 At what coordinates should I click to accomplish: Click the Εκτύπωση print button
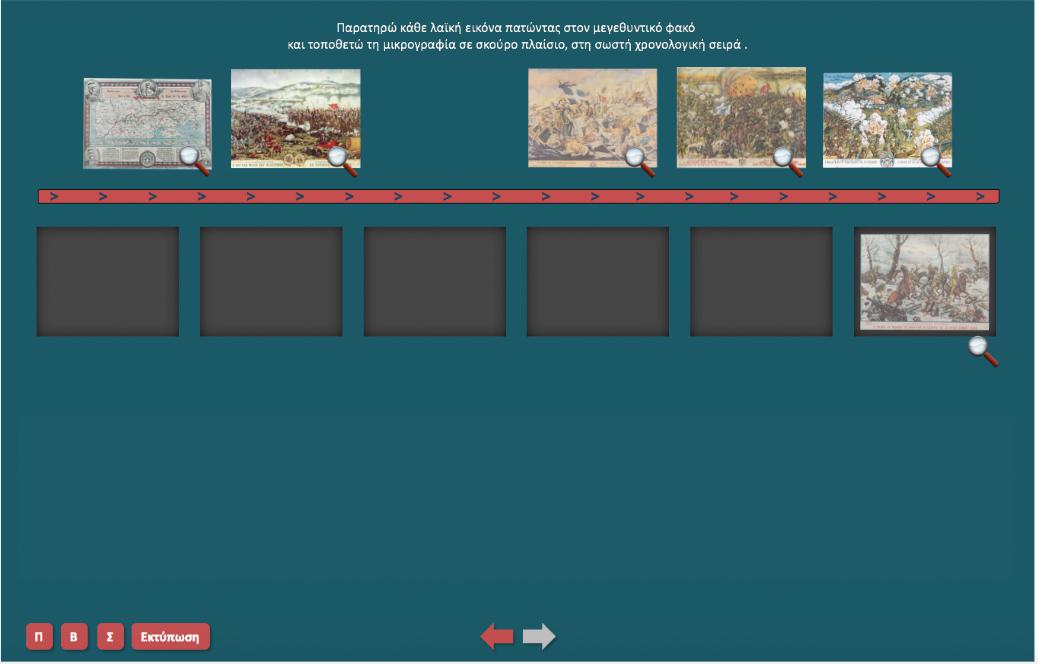pyautogui.click(x=170, y=637)
